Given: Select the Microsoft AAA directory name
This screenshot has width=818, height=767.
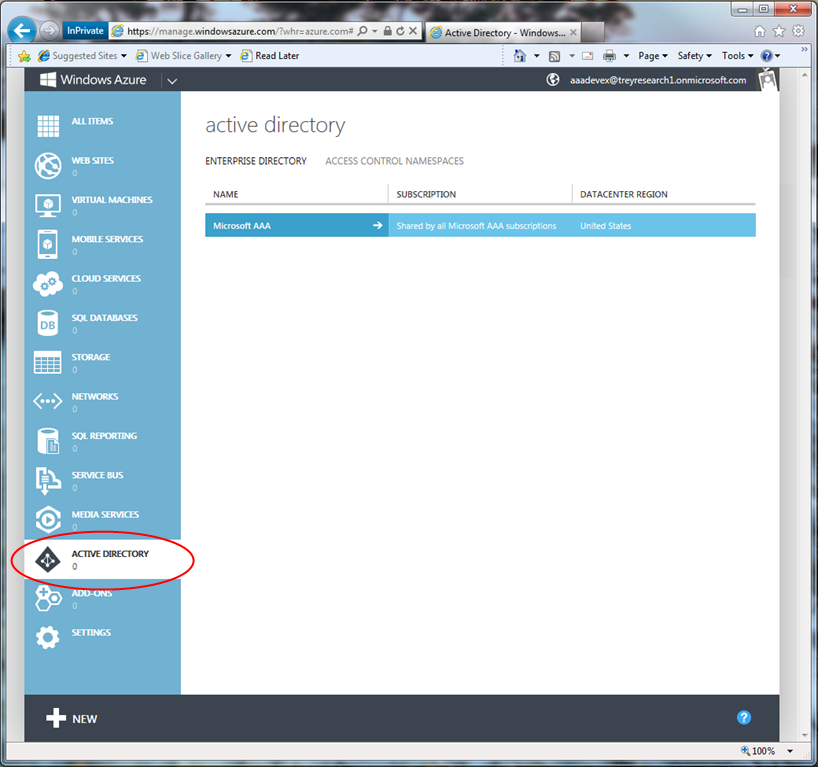Looking at the screenshot, I should [x=242, y=226].
